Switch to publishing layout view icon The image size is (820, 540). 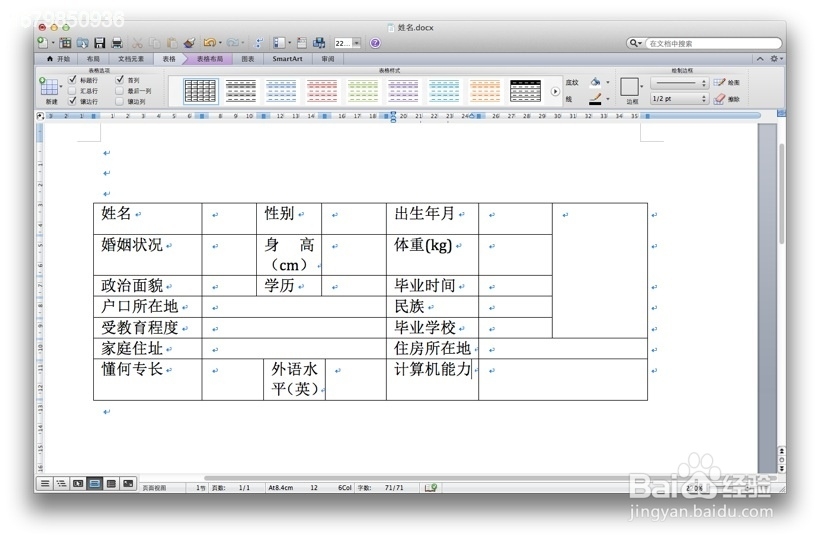pyautogui.click(x=78, y=484)
